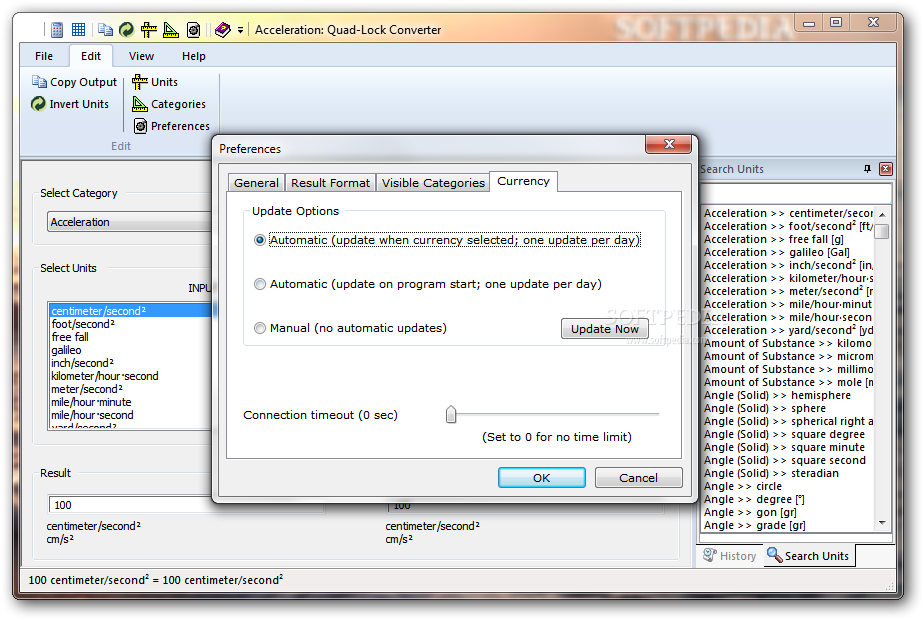This screenshot has width=924, height=620.
Task: Select kilometer/hour·second in input units list
Action: tap(131, 375)
